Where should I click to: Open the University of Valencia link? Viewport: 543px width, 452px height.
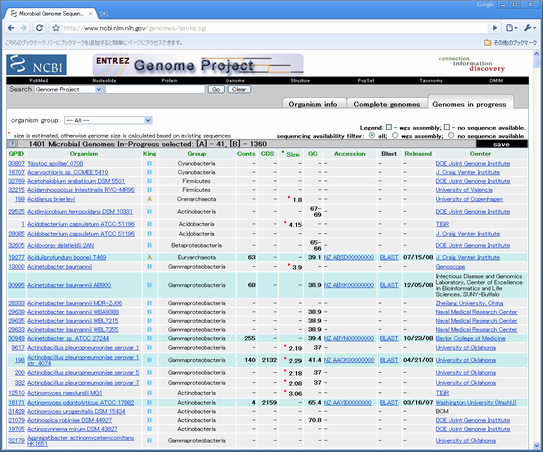(464, 190)
